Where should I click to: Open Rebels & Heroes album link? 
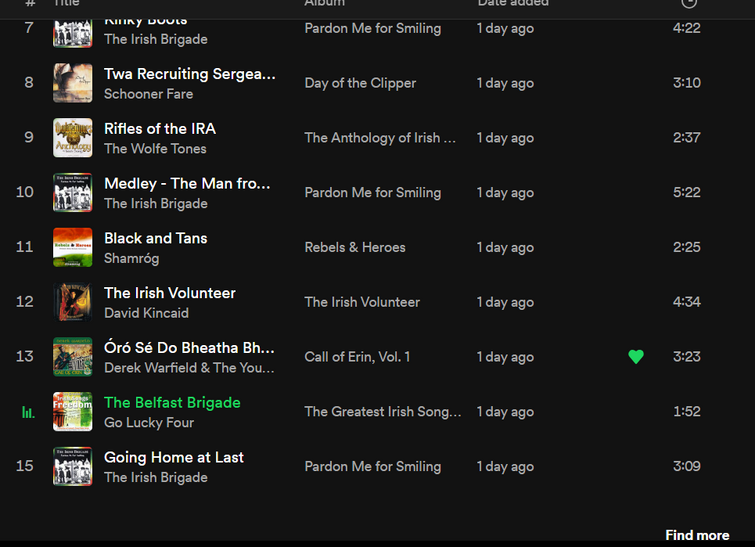pyautogui.click(x=355, y=247)
